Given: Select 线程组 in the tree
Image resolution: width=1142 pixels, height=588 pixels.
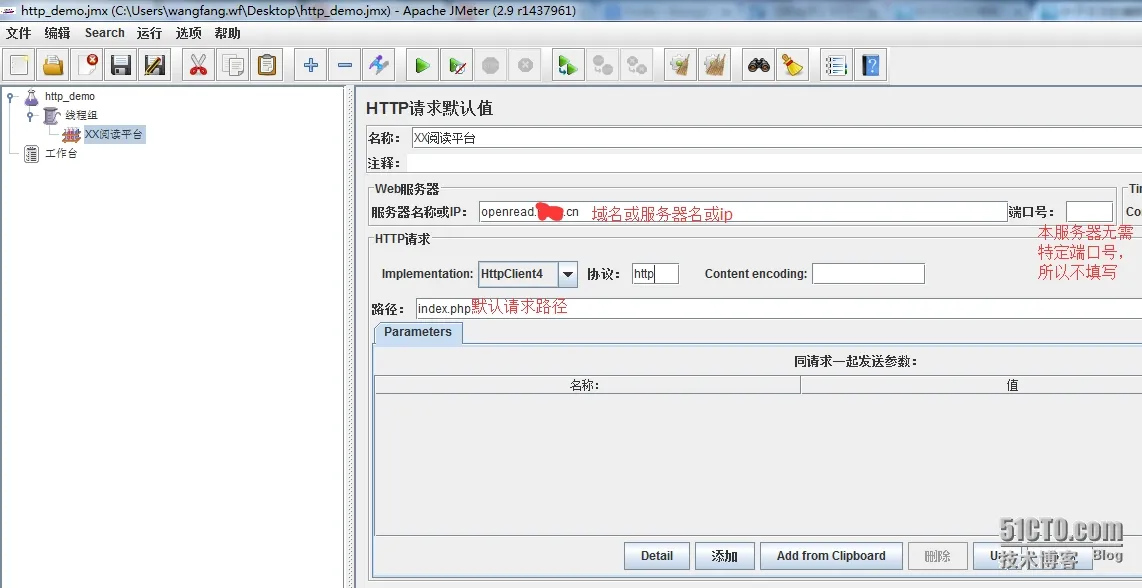Looking at the screenshot, I should (81, 115).
